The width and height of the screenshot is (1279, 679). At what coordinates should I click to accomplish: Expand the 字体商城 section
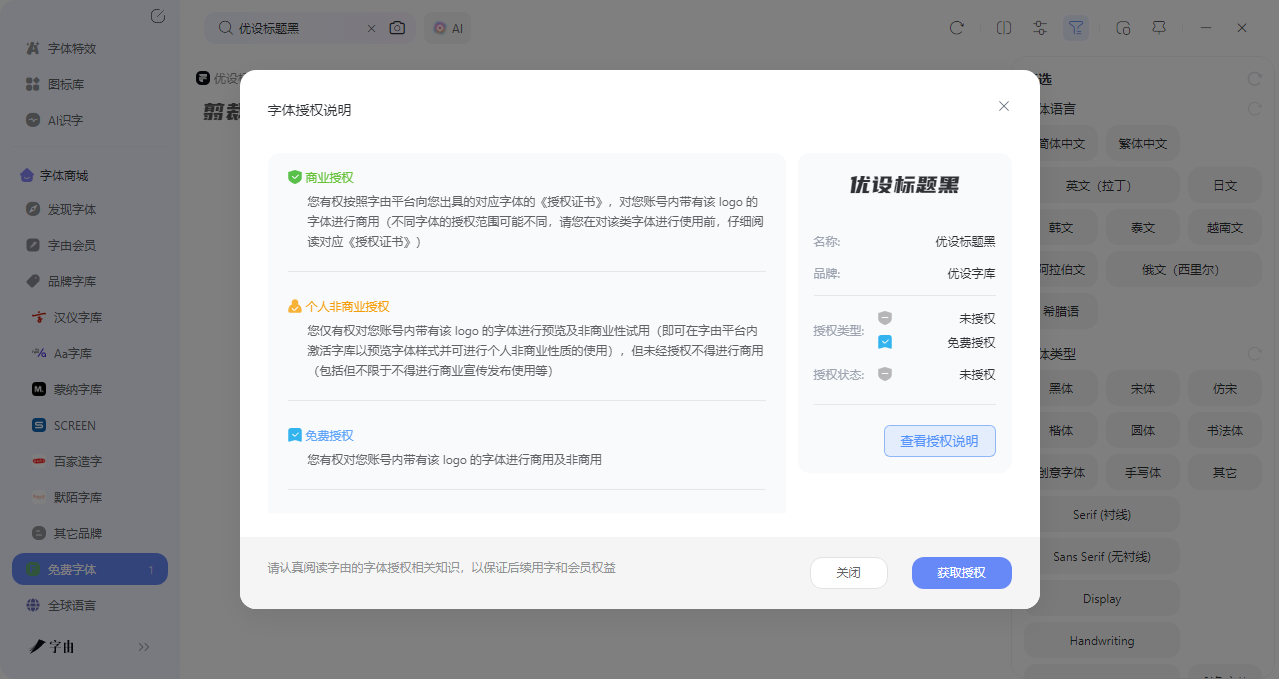click(64, 175)
